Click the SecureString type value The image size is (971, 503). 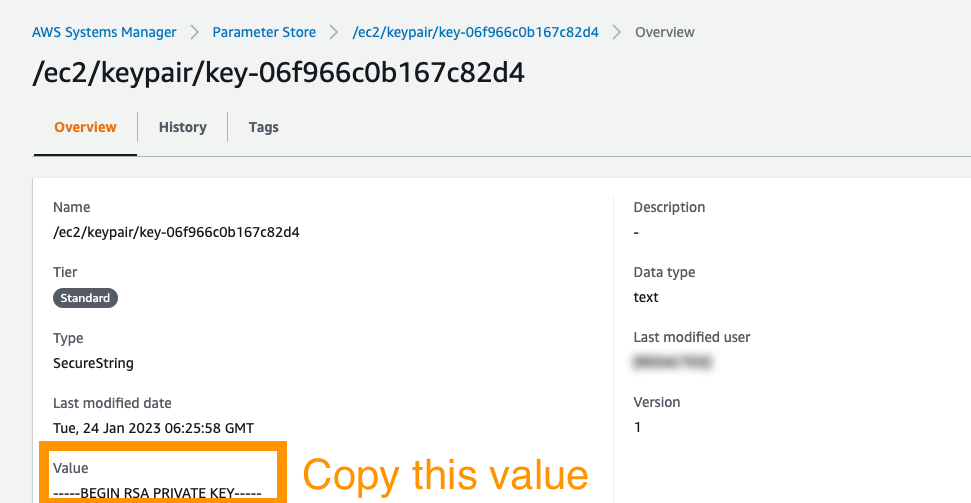94,363
